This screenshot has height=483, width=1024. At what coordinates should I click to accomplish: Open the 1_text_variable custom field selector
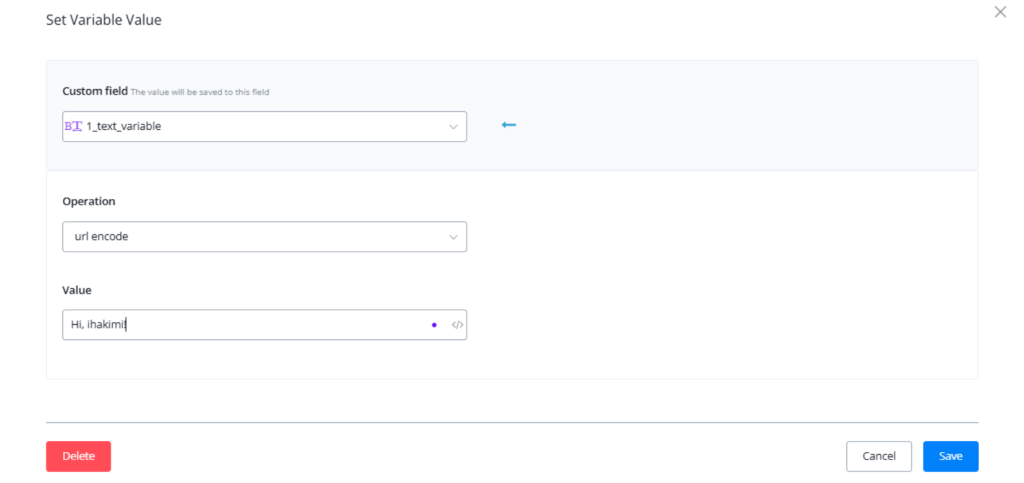(x=260, y=127)
